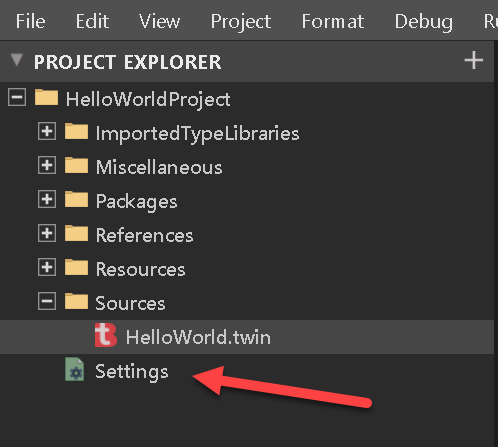498x447 pixels.
Task: Click the HelloWorldProject folder icon
Action: click(x=46, y=97)
